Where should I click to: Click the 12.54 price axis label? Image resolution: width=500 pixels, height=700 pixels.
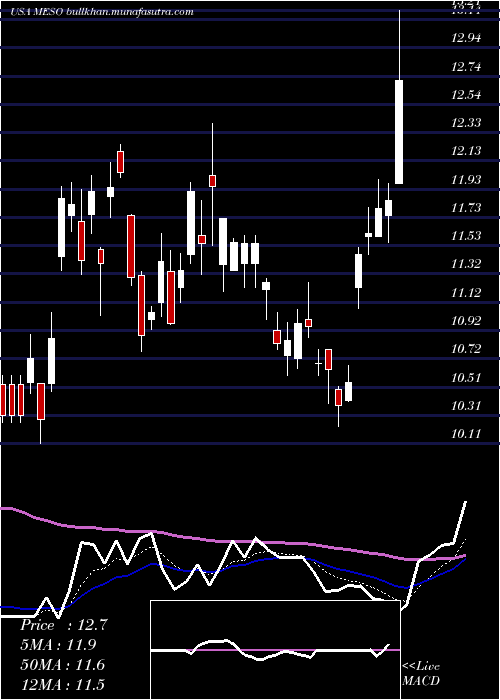[x=466, y=95]
